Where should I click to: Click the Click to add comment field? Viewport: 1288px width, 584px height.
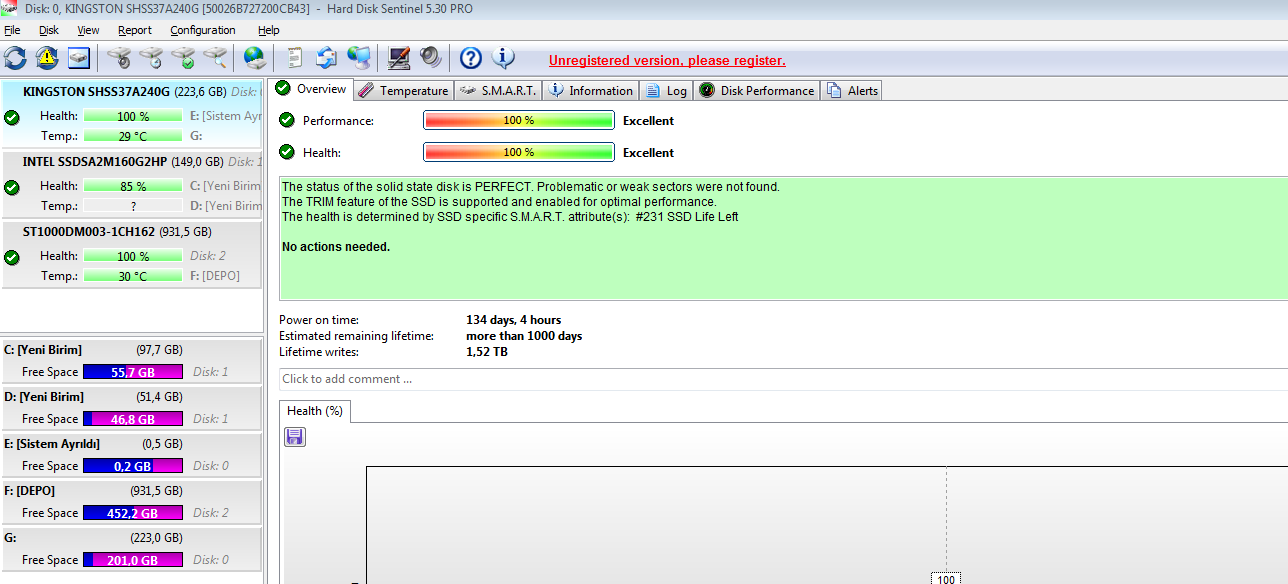tap(783, 379)
